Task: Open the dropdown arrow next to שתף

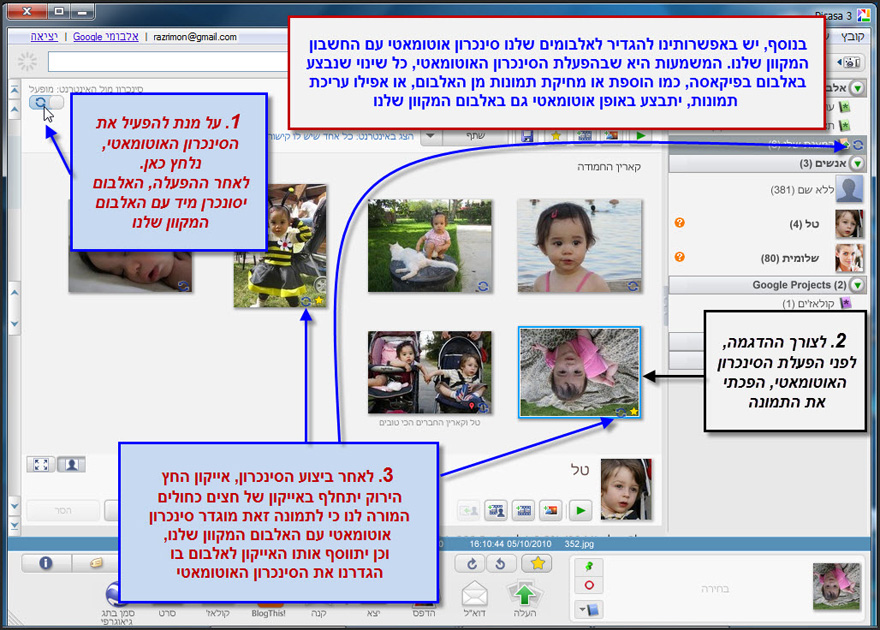Action: [x=430, y=135]
